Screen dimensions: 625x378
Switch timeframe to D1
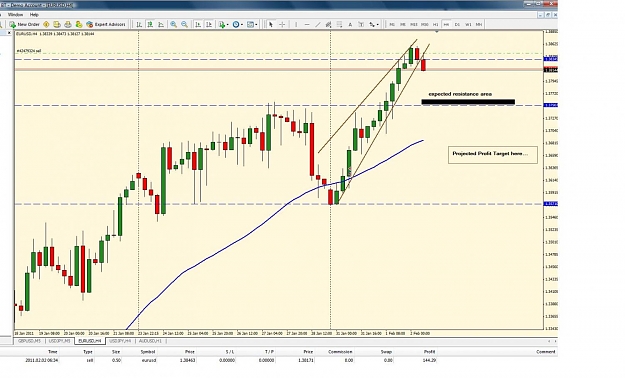tap(457, 24)
